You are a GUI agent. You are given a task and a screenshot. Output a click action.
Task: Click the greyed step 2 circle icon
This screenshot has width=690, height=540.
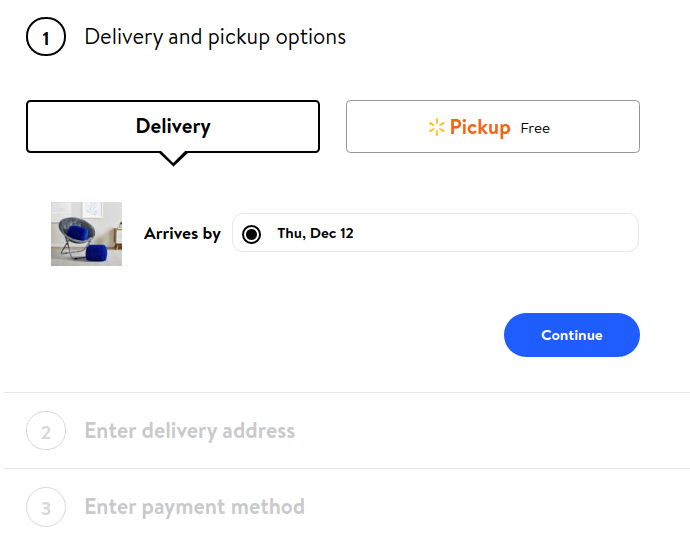pos(46,430)
